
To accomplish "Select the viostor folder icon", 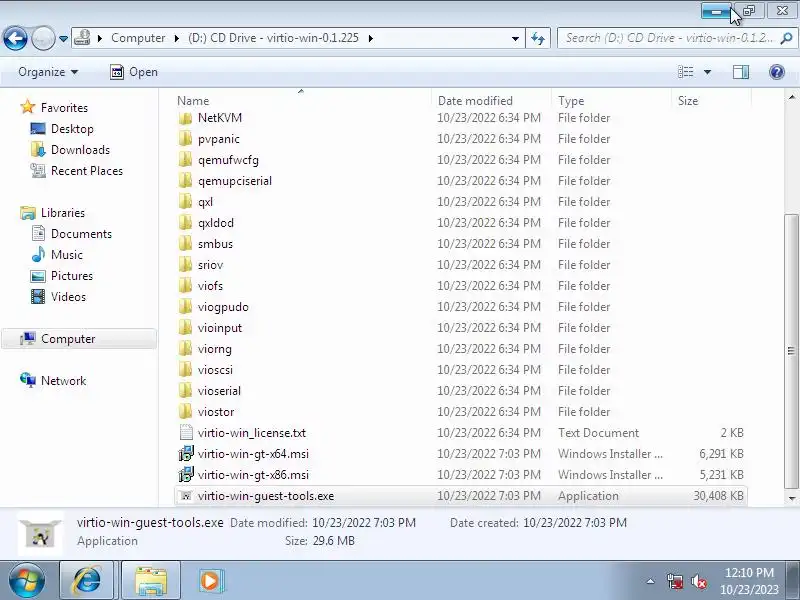I will pyautogui.click(x=186, y=411).
